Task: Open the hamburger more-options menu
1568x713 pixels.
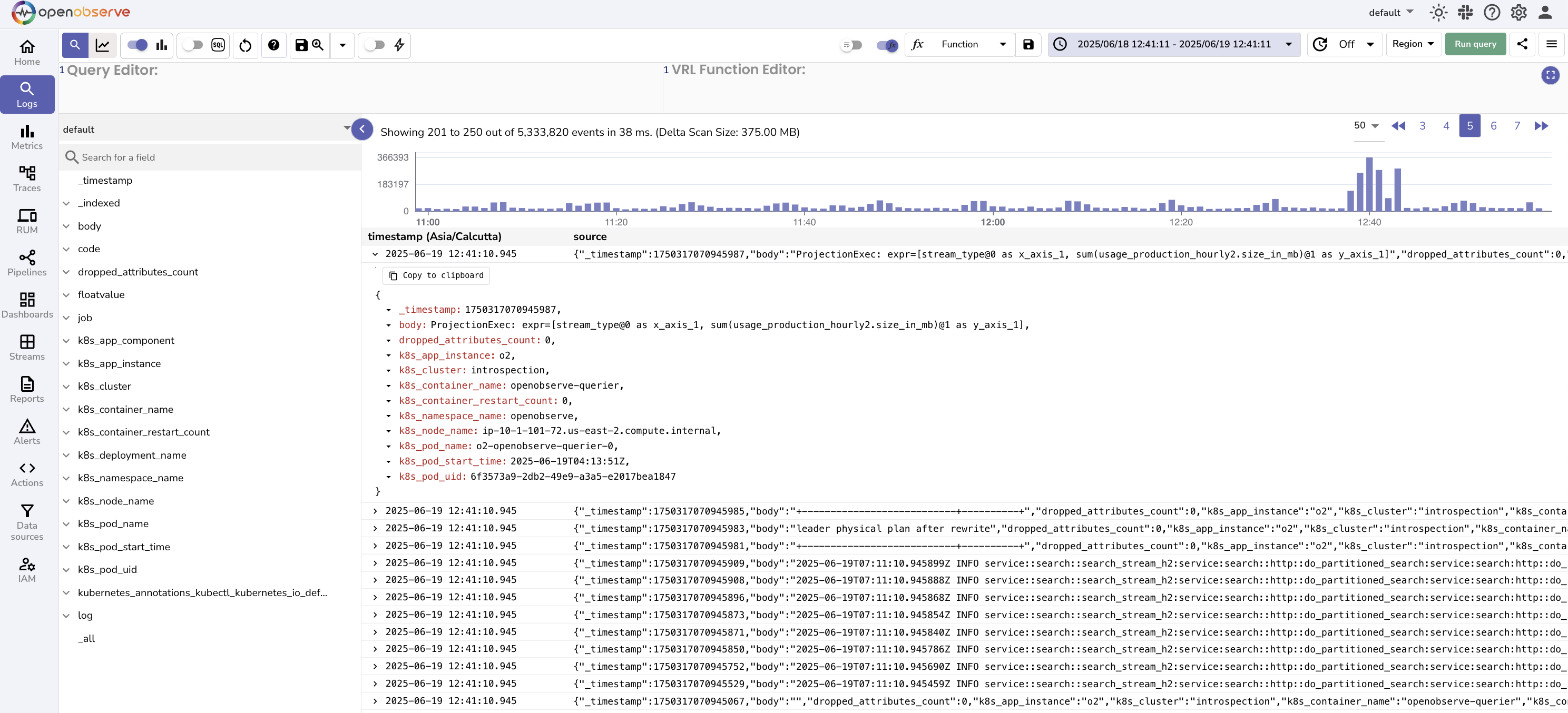Action: click(x=1551, y=44)
